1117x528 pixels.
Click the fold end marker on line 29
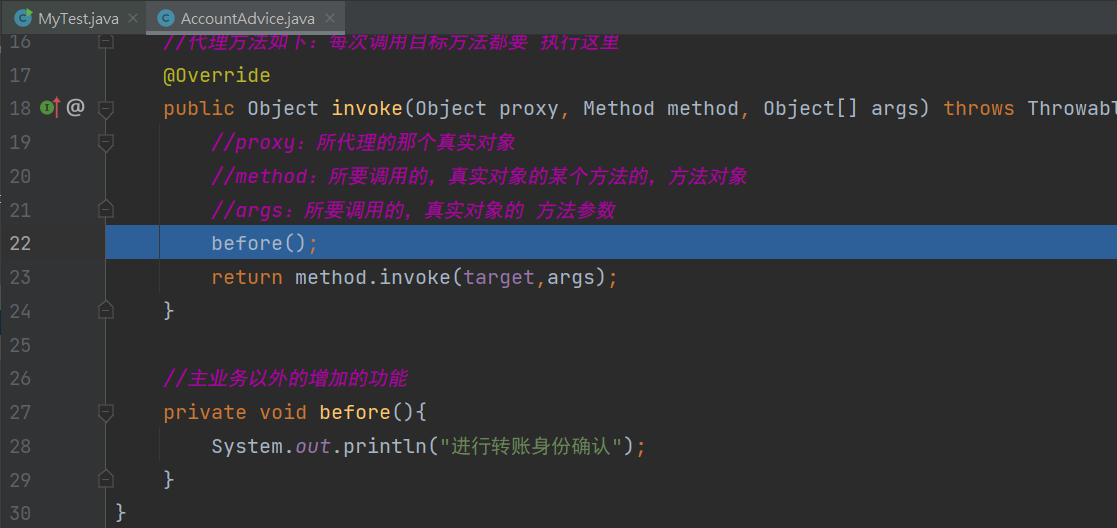106,480
